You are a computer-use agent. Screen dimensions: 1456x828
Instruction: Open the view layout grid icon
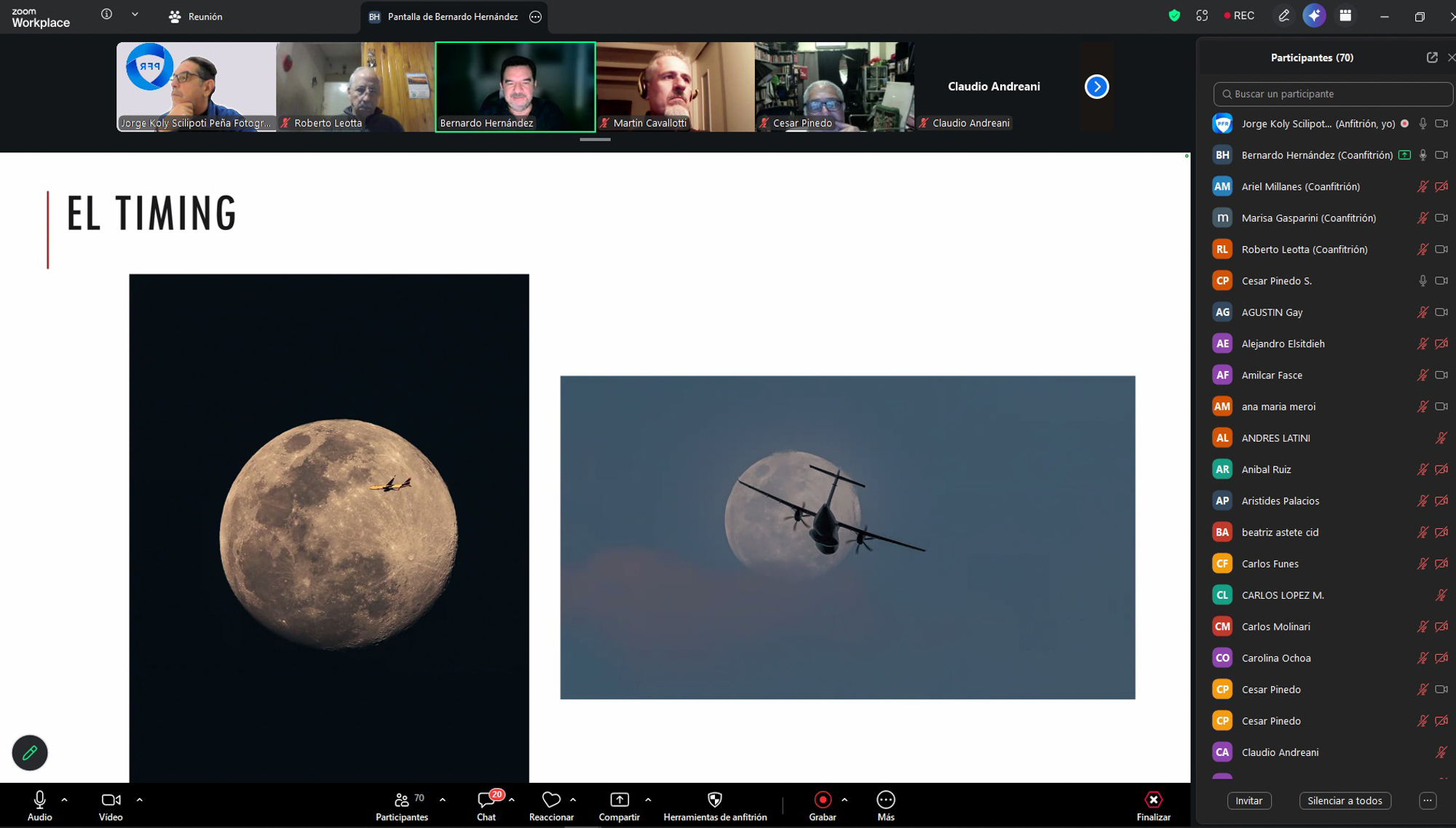click(1345, 15)
